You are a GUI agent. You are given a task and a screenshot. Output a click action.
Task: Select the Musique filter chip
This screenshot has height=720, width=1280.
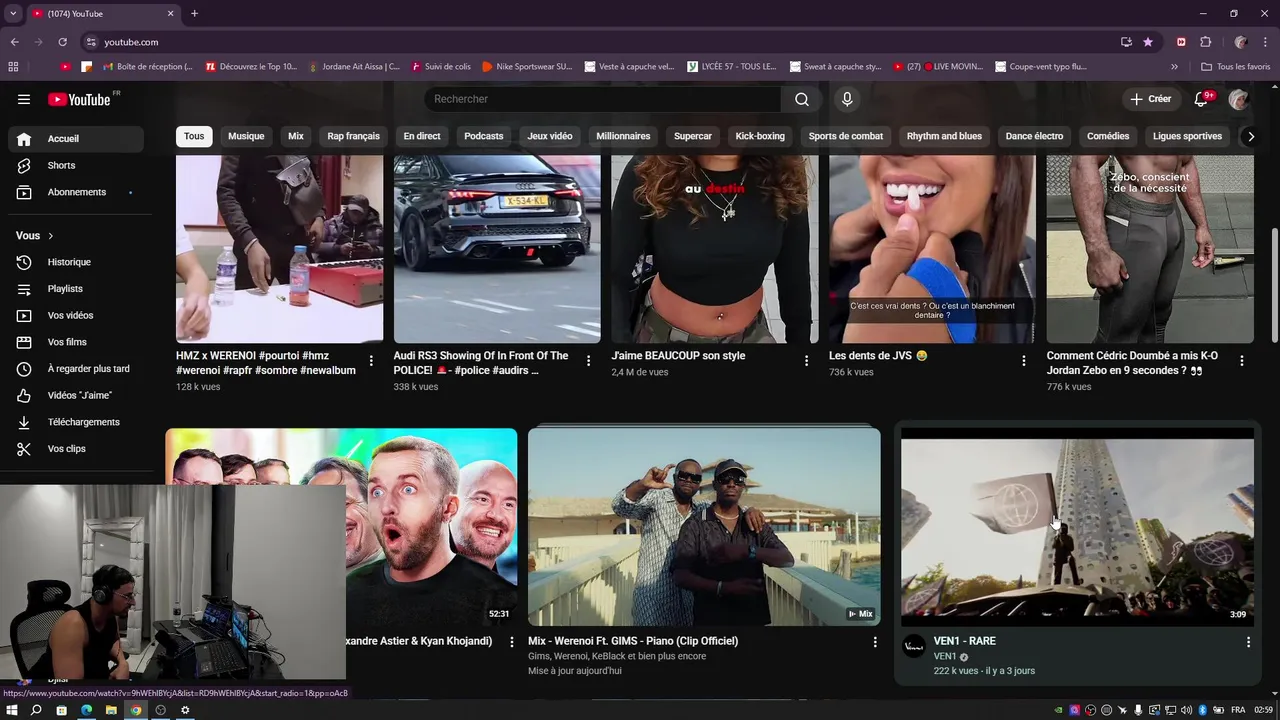[x=246, y=136]
